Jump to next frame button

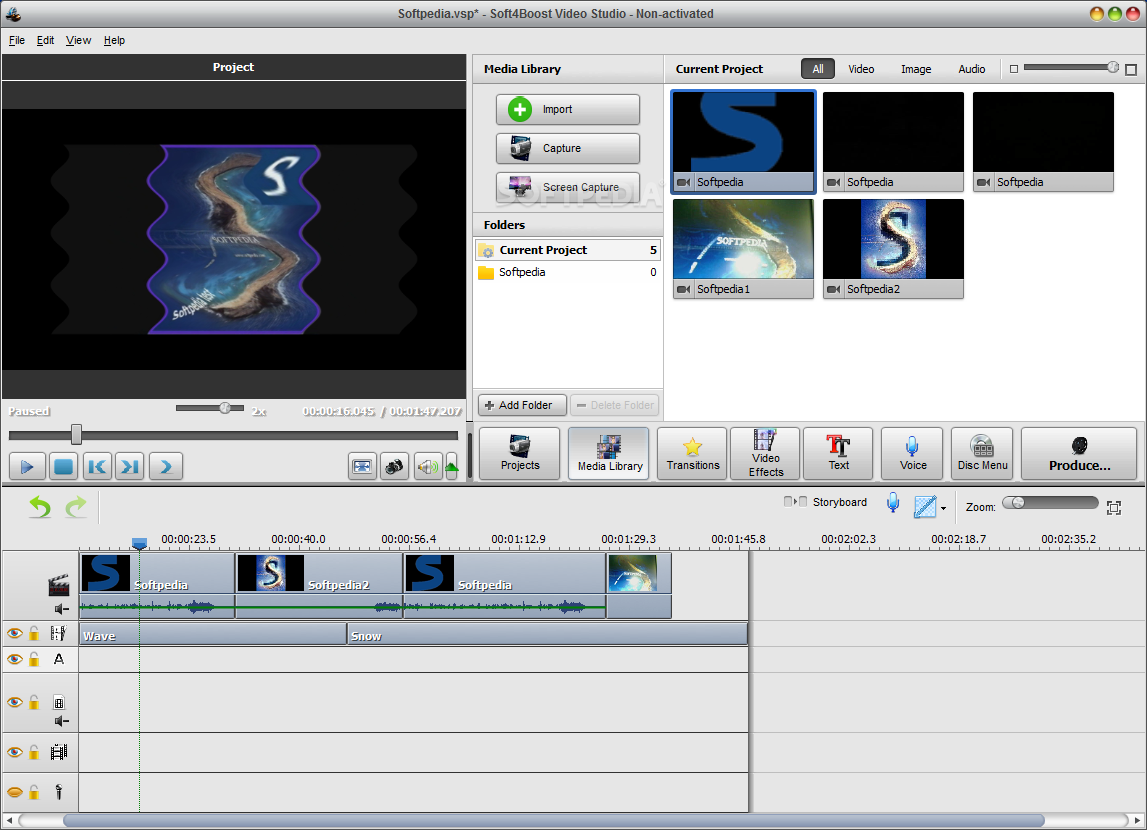(129, 467)
